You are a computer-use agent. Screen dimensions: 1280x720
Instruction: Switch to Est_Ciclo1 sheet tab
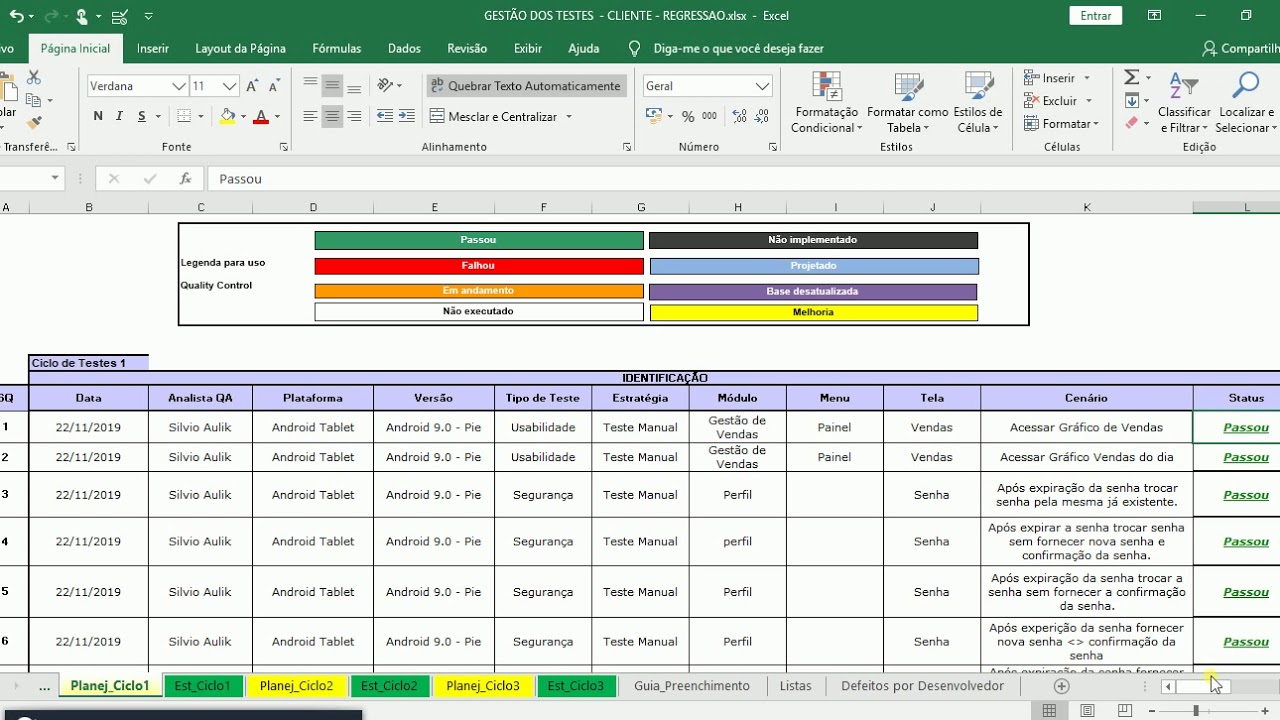[x=202, y=686]
